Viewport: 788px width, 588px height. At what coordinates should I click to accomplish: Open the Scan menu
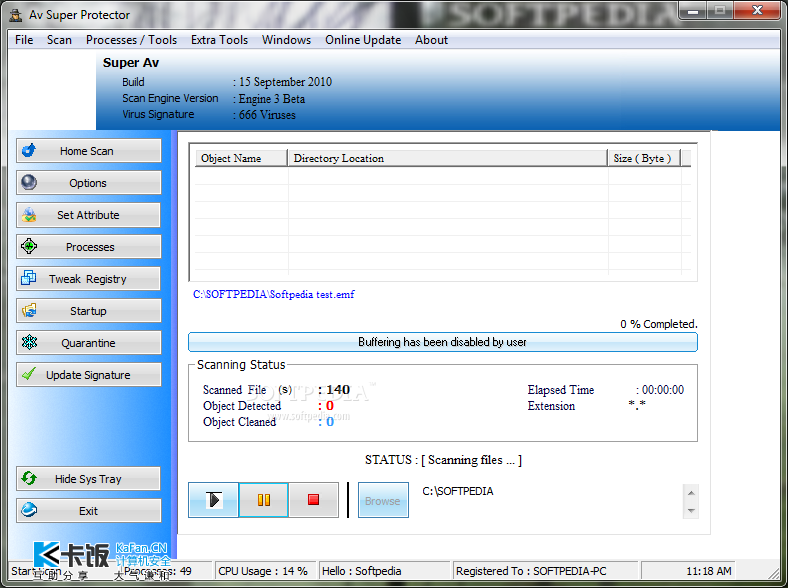pyautogui.click(x=59, y=40)
